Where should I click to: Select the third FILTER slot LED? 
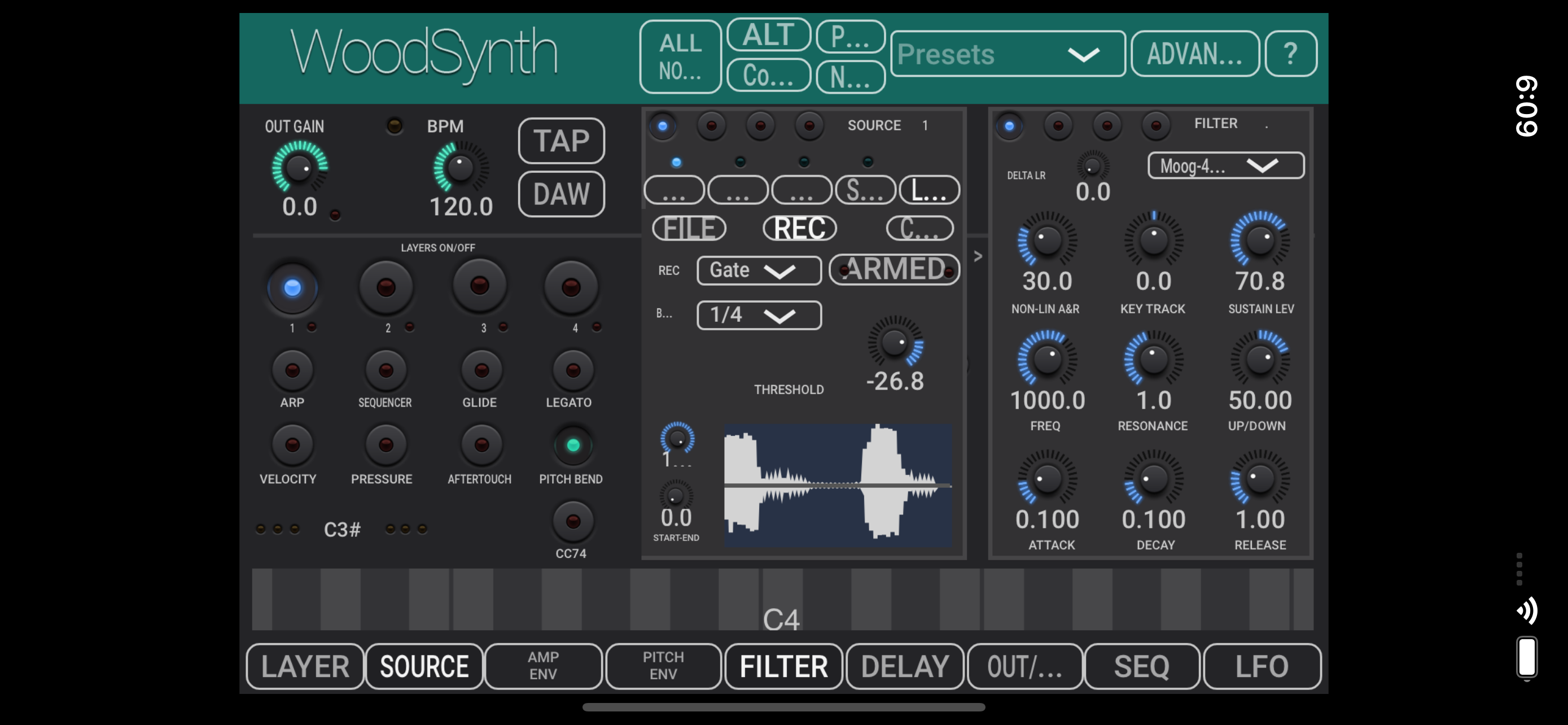(1107, 126)
